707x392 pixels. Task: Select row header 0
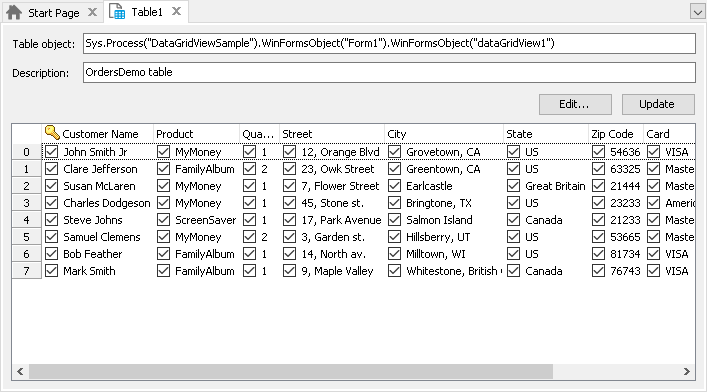(27, 152)
